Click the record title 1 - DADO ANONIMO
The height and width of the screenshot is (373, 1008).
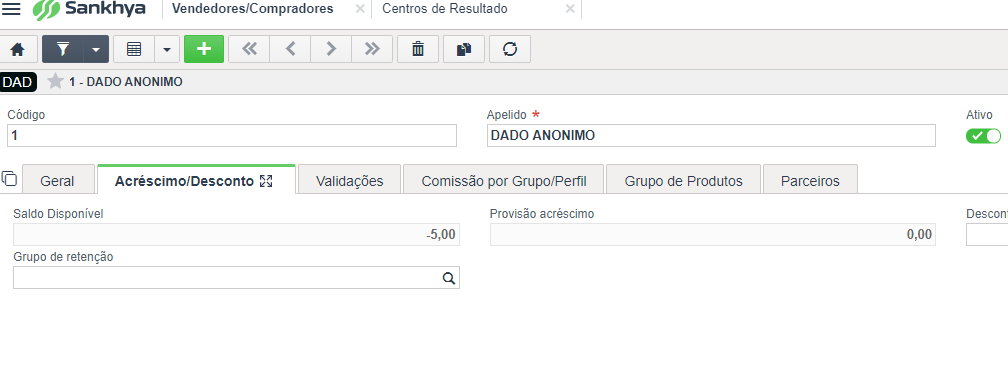(x=126, y=82)
